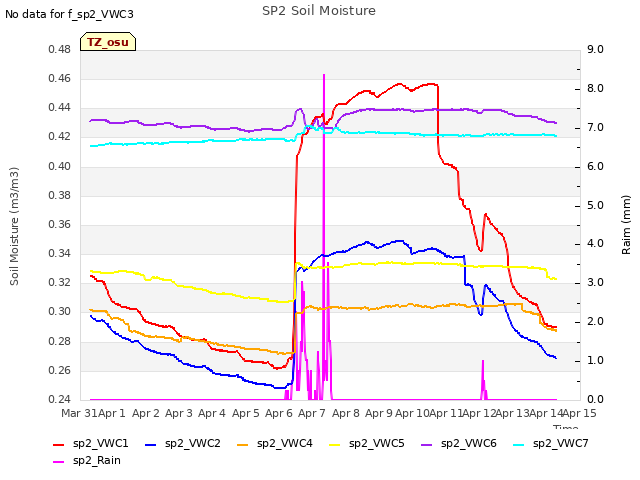The image size is (640, 480).
Task: Click the 0.48 left axis value
Action: pos(60,49)
